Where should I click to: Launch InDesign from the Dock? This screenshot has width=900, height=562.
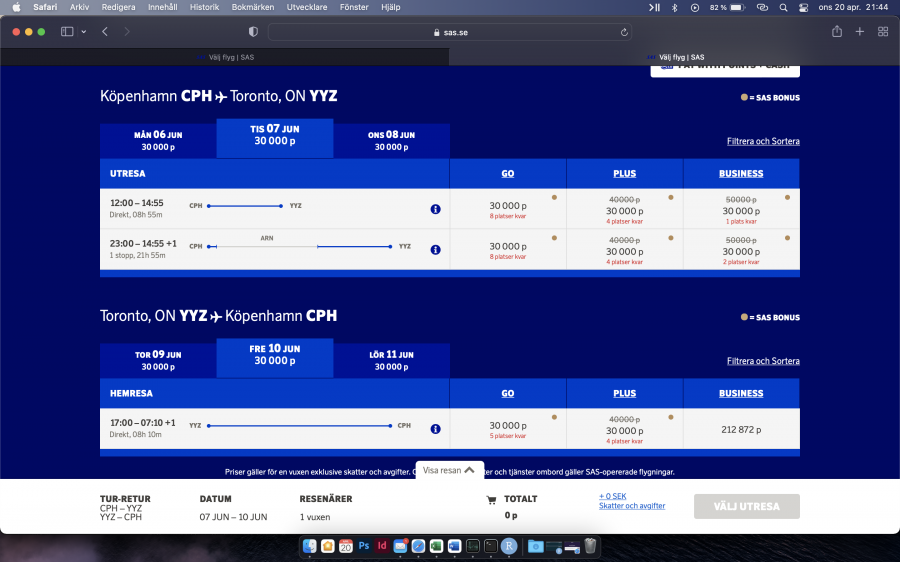382,546
